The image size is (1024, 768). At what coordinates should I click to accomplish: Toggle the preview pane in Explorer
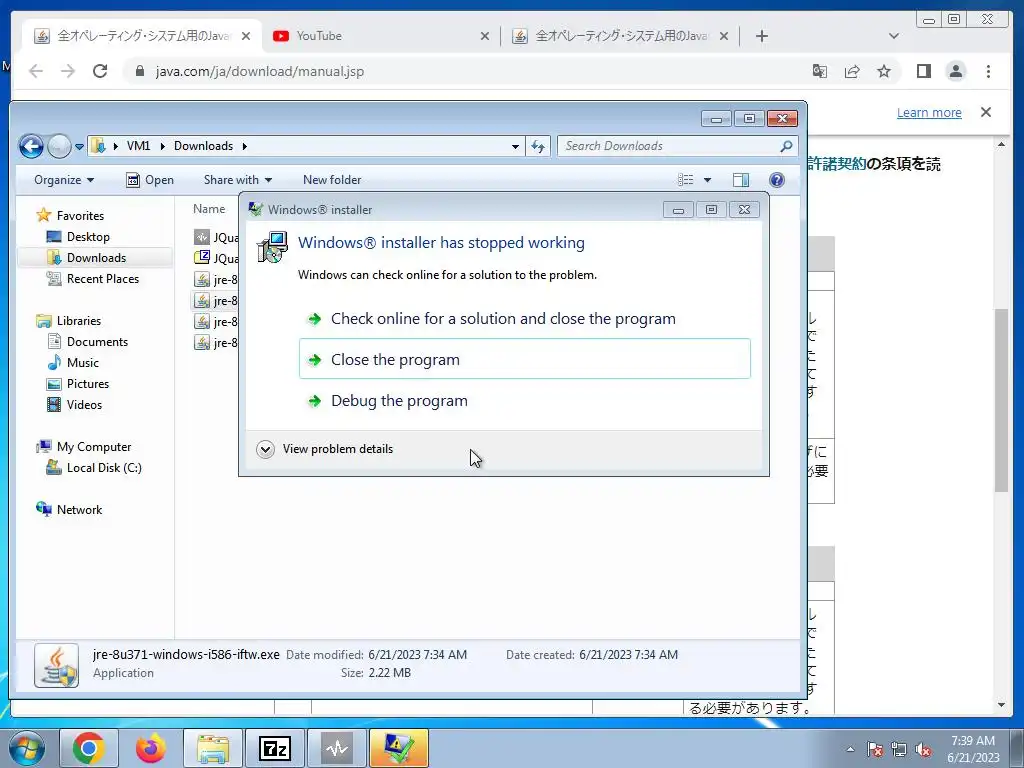coord(741,180)
